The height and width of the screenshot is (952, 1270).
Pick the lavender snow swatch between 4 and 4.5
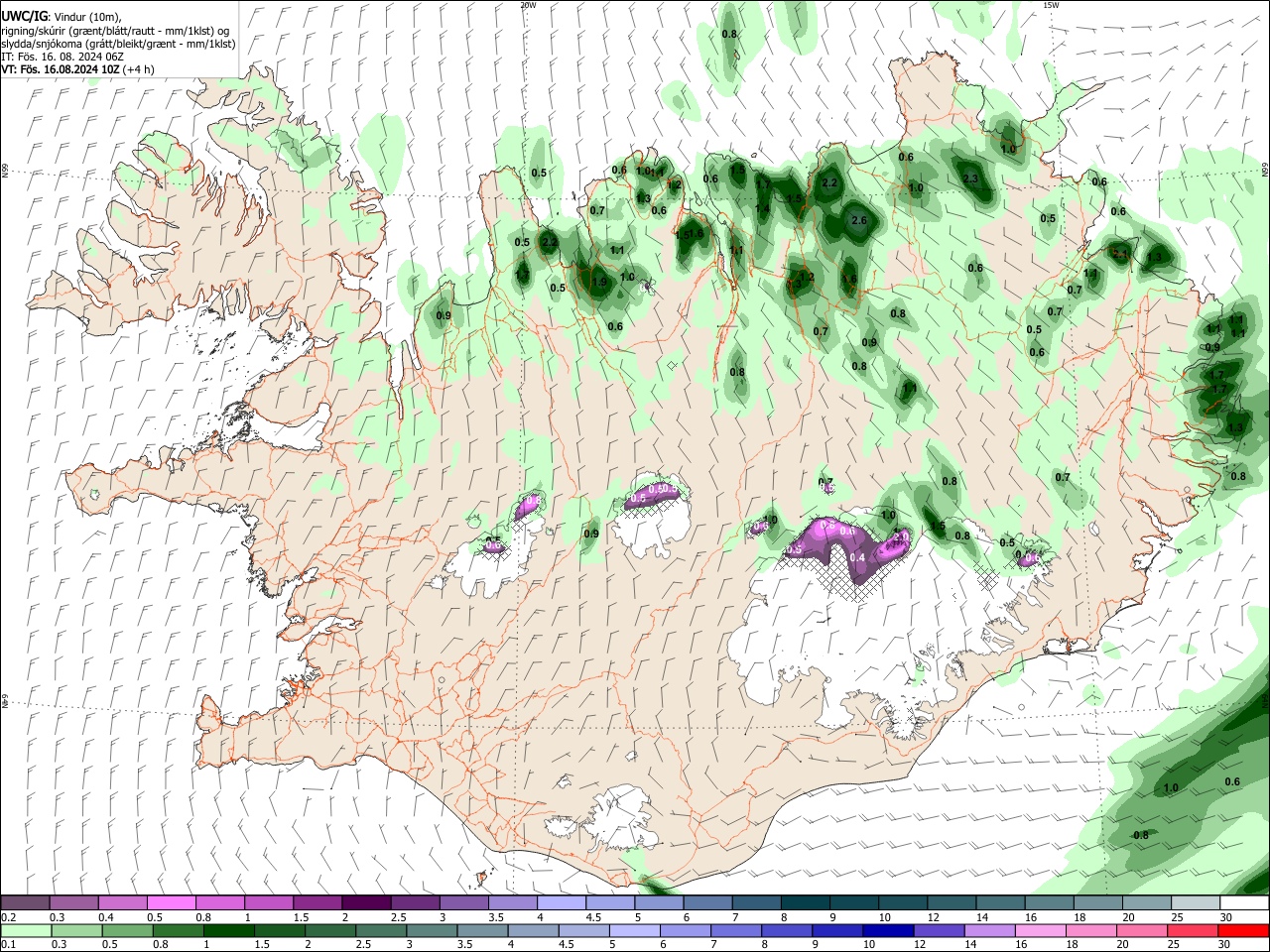561,902
